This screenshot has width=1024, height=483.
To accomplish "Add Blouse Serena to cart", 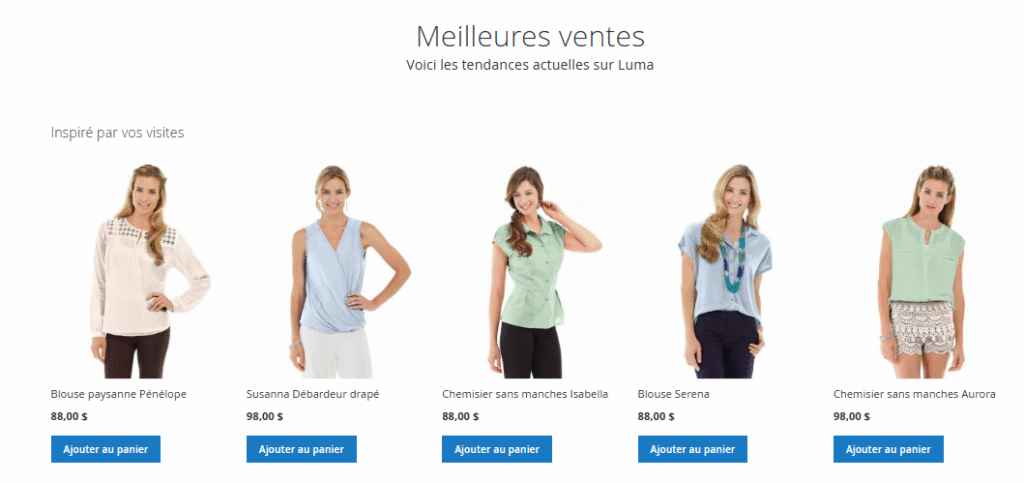I will [x=692, y=449].
